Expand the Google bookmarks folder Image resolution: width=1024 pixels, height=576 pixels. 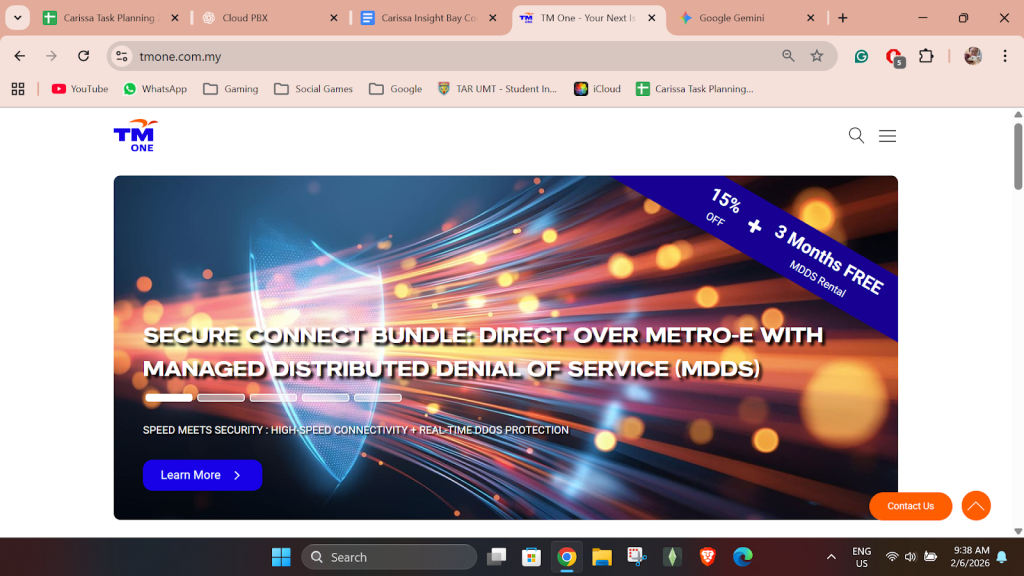395,89
